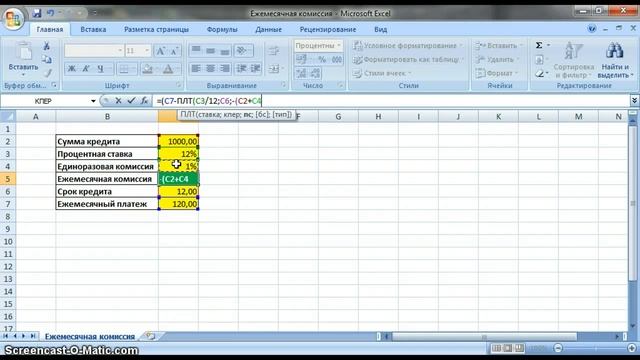Undo last action in quick access toolbar
Viewport: 640px width, 360px height.
tap(51, 13)
